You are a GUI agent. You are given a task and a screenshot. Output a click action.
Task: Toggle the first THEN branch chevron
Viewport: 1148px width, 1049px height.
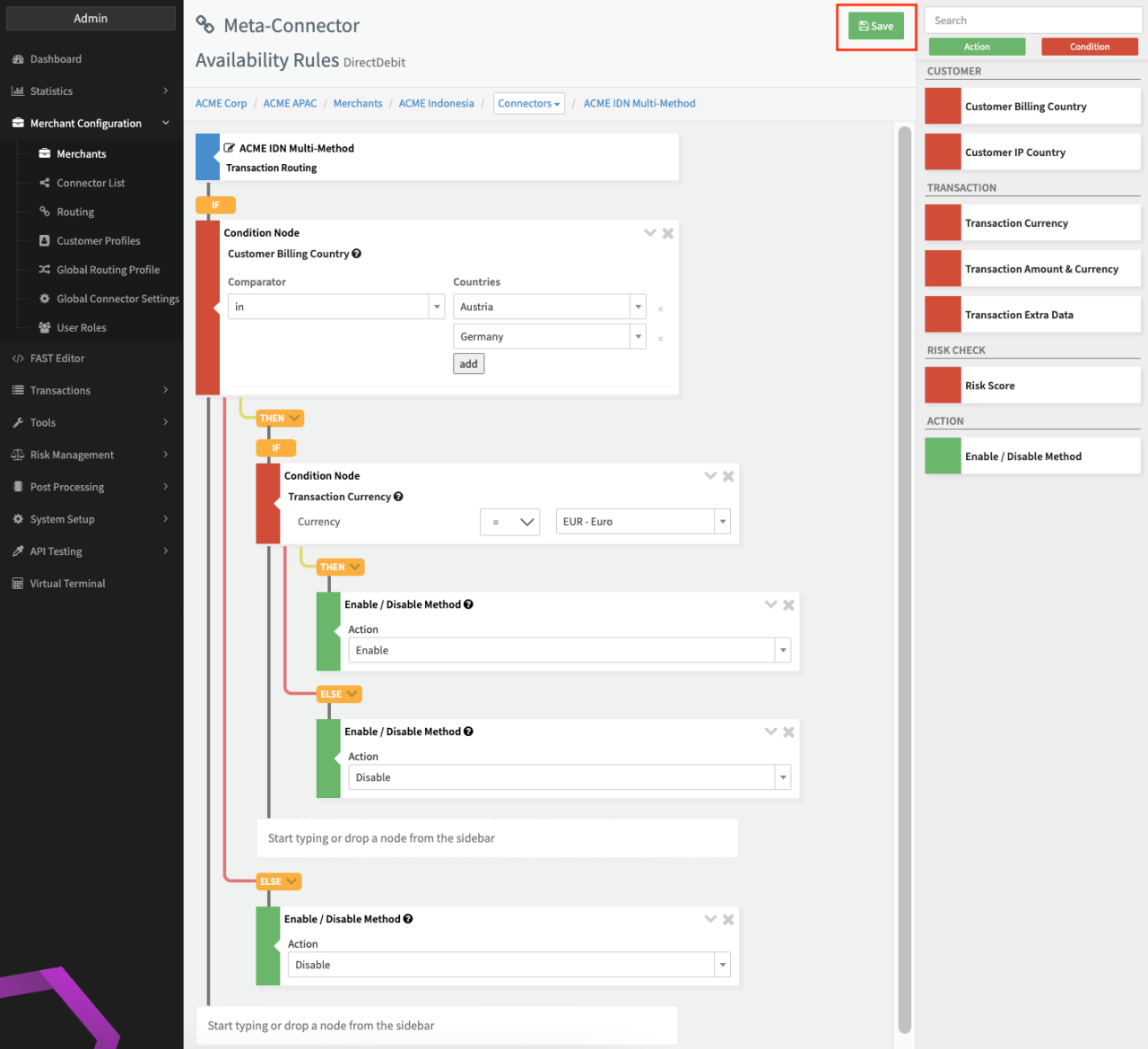click(x=294, y=418)
